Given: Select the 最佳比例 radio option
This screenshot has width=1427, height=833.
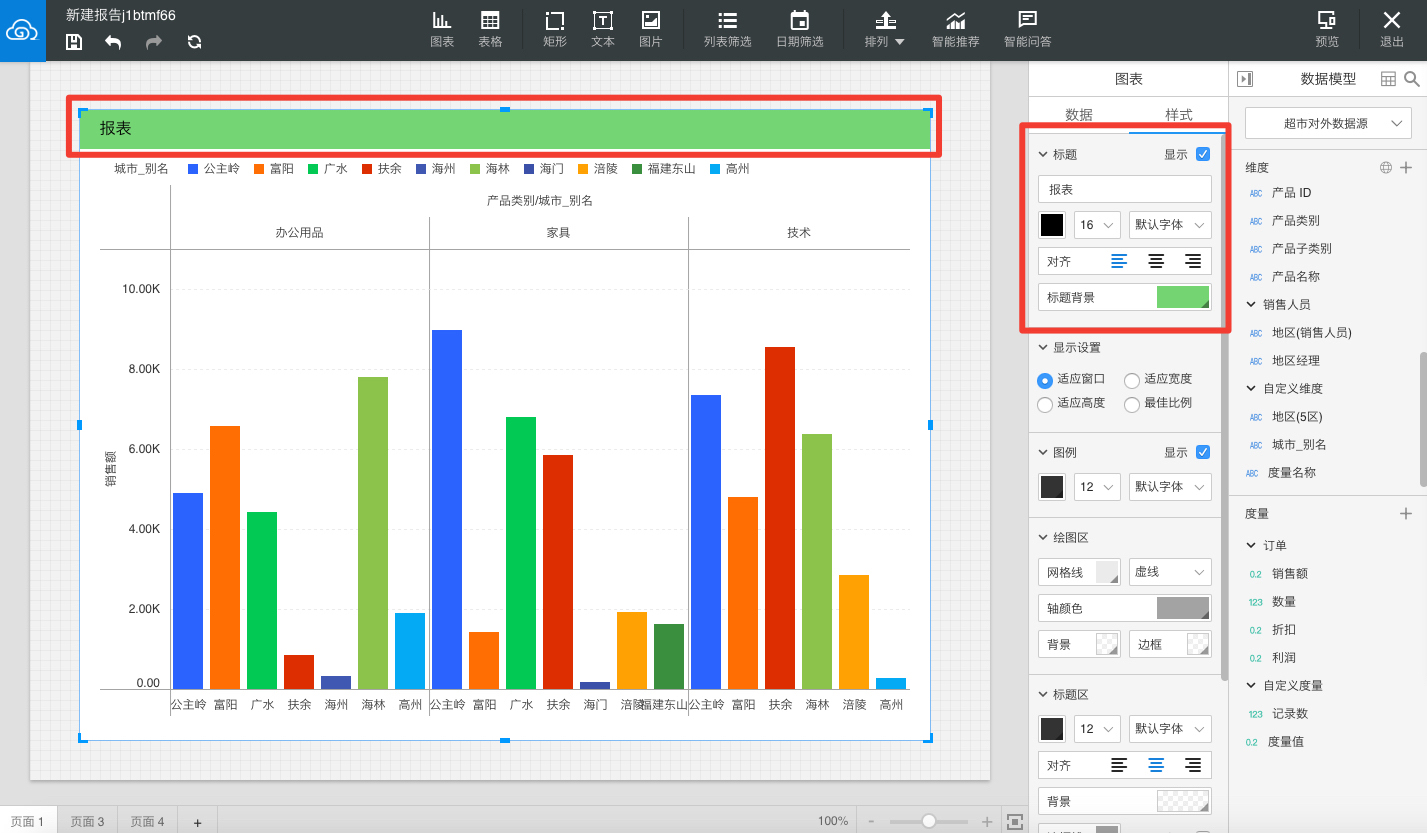Looking at the screenshot, I should click(1132, 404).
